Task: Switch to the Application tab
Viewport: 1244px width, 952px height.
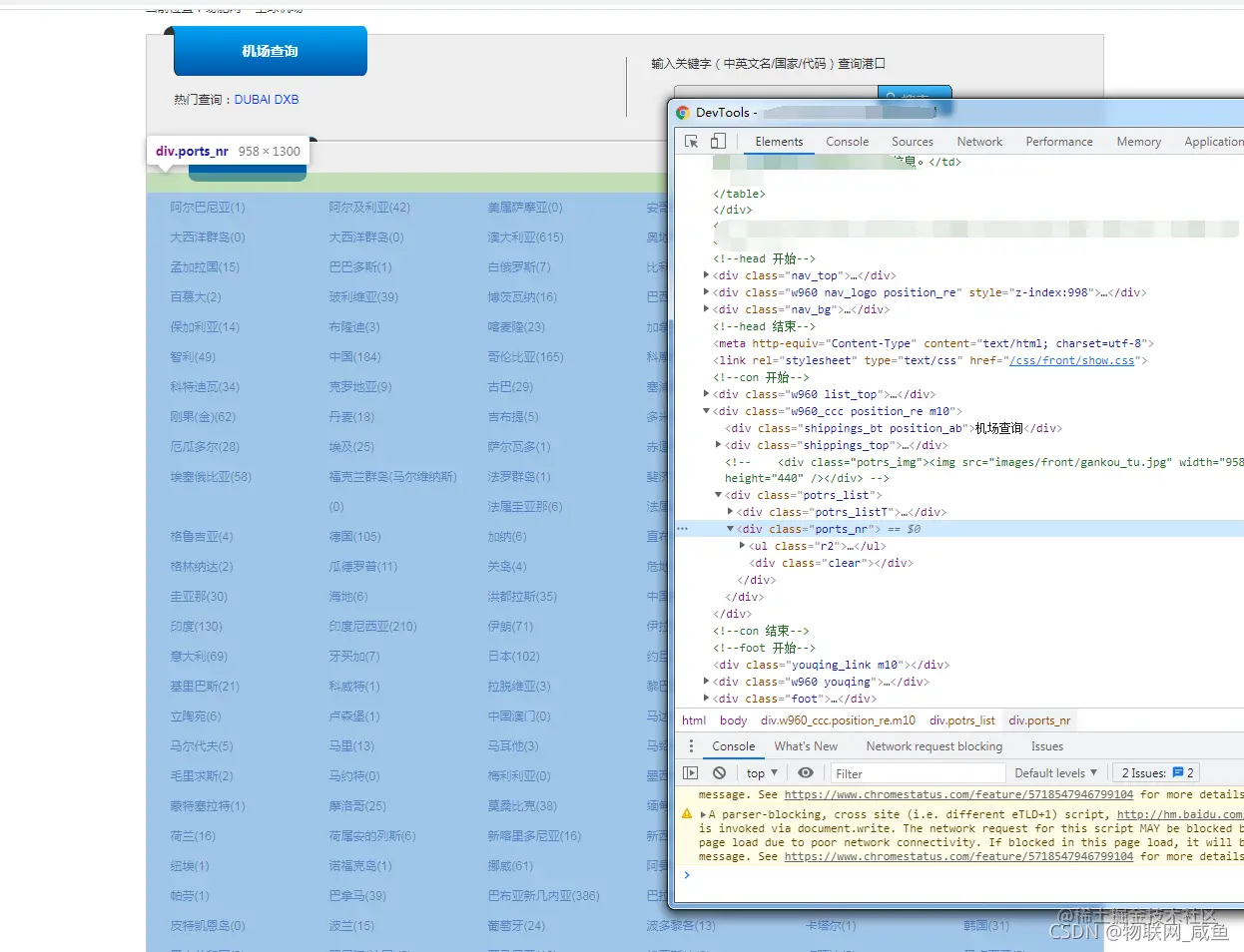Action: pos(1214,142)
